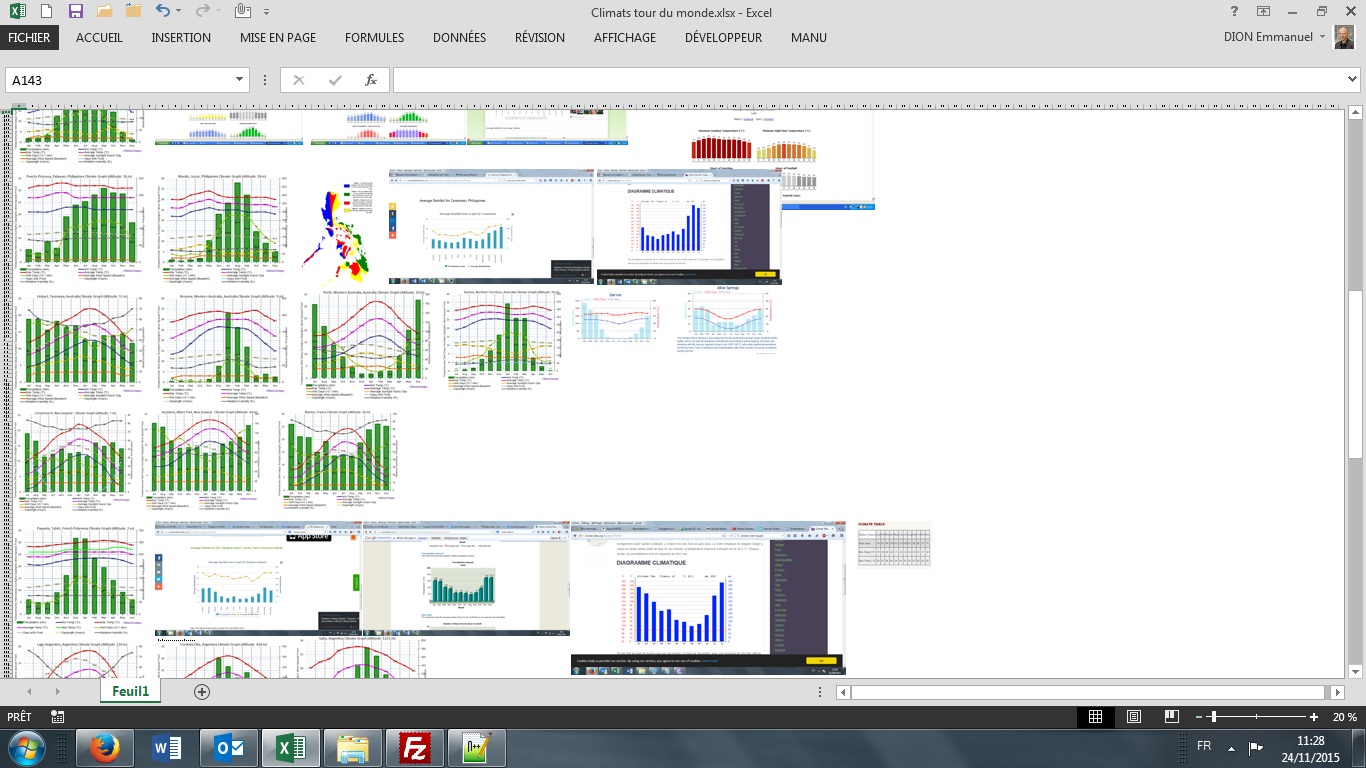Open Customize Quick Access Toolbar dropdown
This screenshot has height=768, width=1366.
[266, 12]
